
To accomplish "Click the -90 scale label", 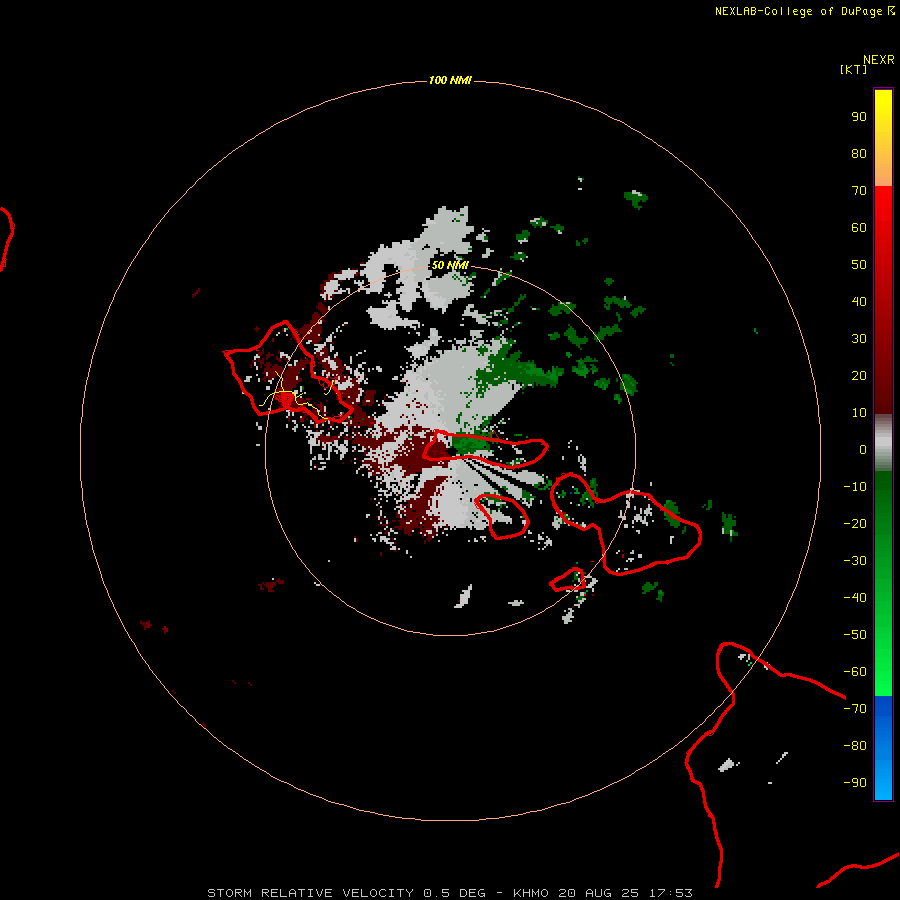I will click(855, 783).
